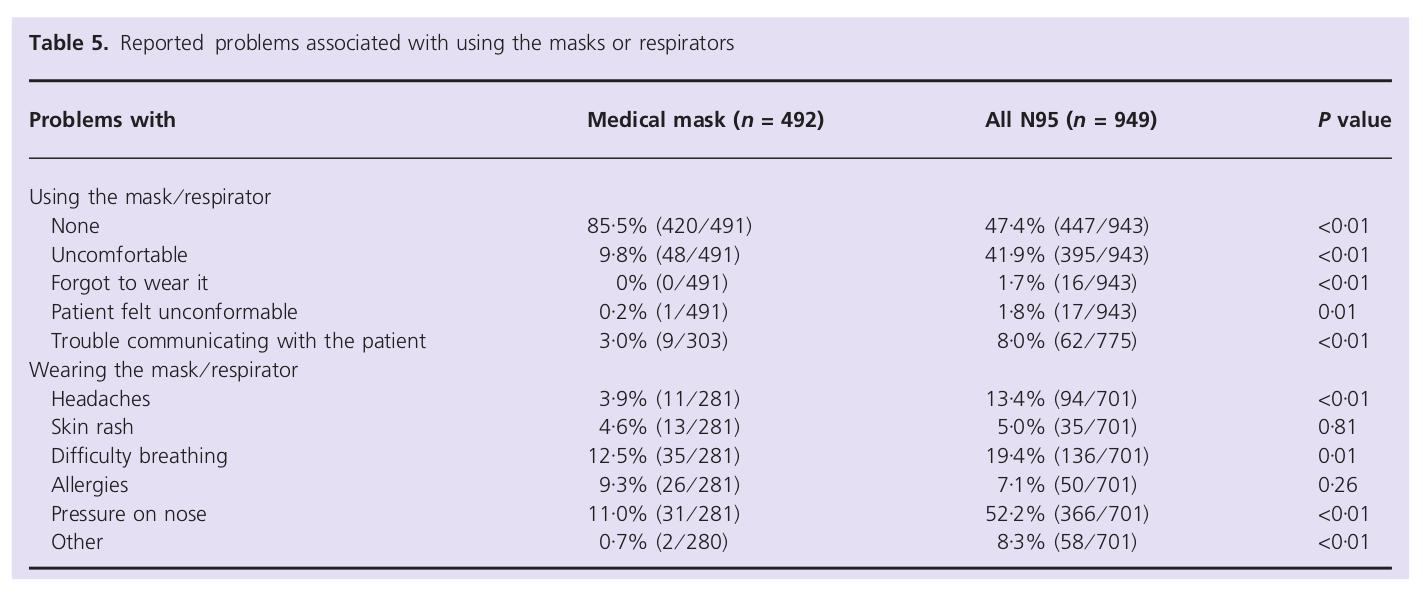This screenshot has height=594, width=1423.
Task: Select the "Skin rash" row label
Action: 92,427
